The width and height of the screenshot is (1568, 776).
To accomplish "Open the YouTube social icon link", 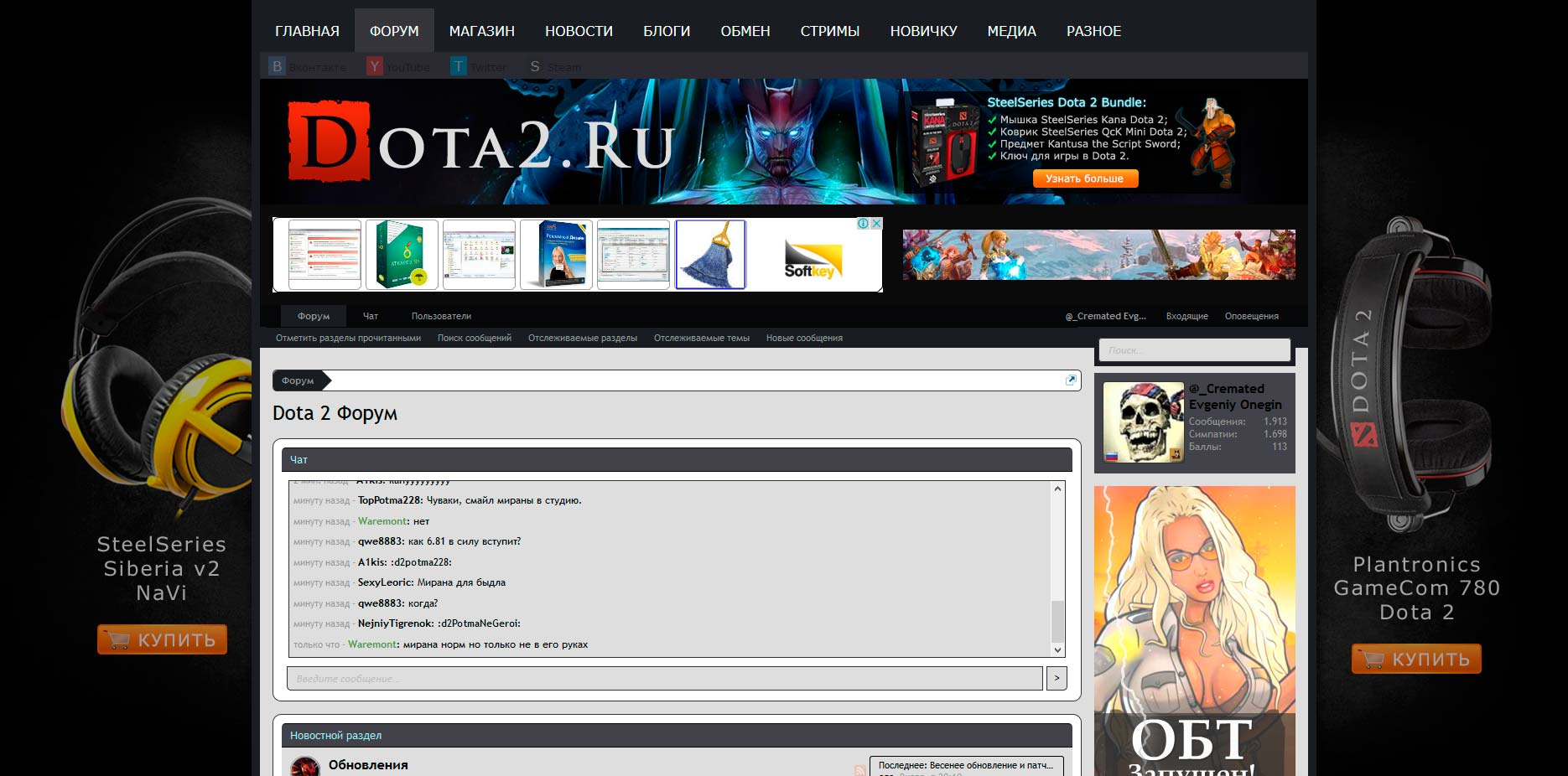I will (398, 66).
